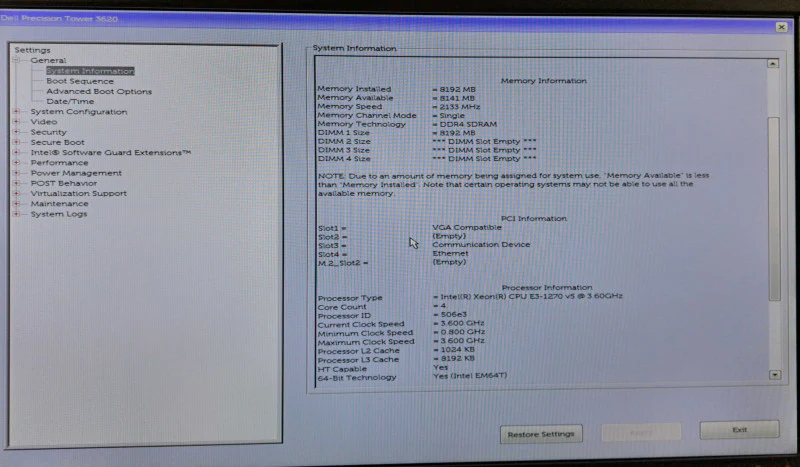Select System Information in the tree
The width and height of the screenshot is (800, 467).
(90, 71)
